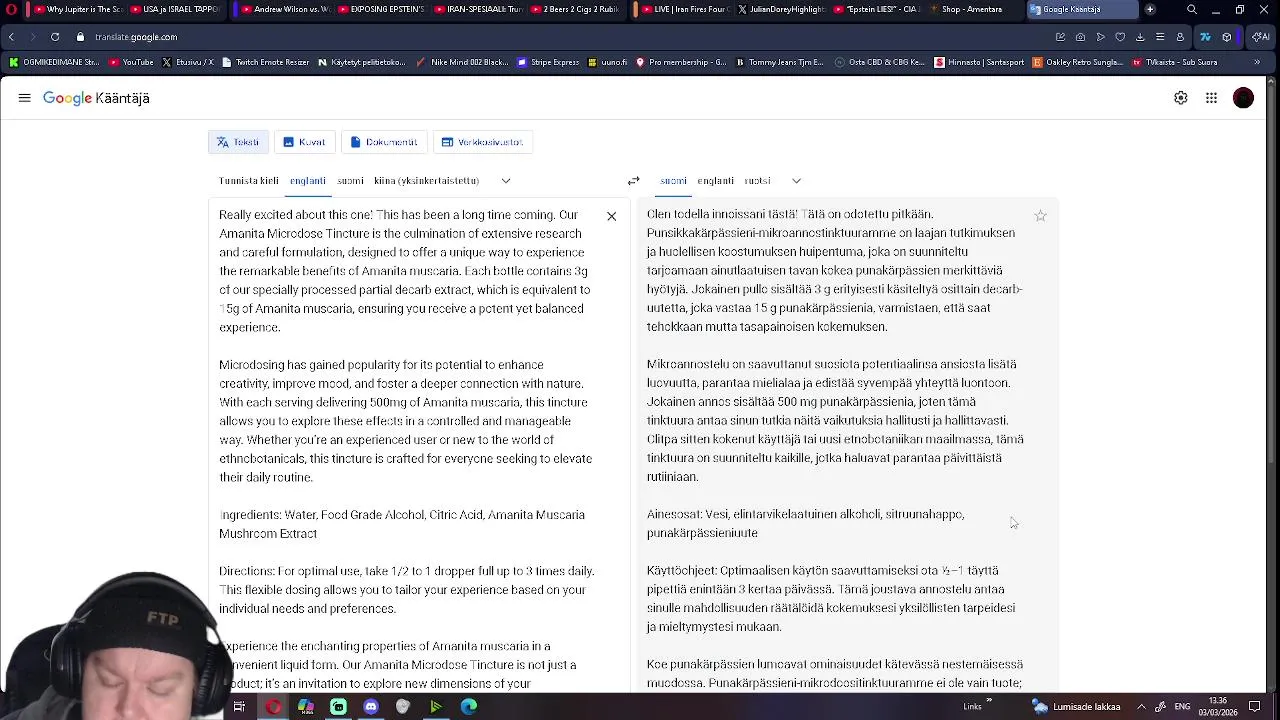Select englanti as target language
This screenshot has width=1280, height=720.
pos(715,181)
